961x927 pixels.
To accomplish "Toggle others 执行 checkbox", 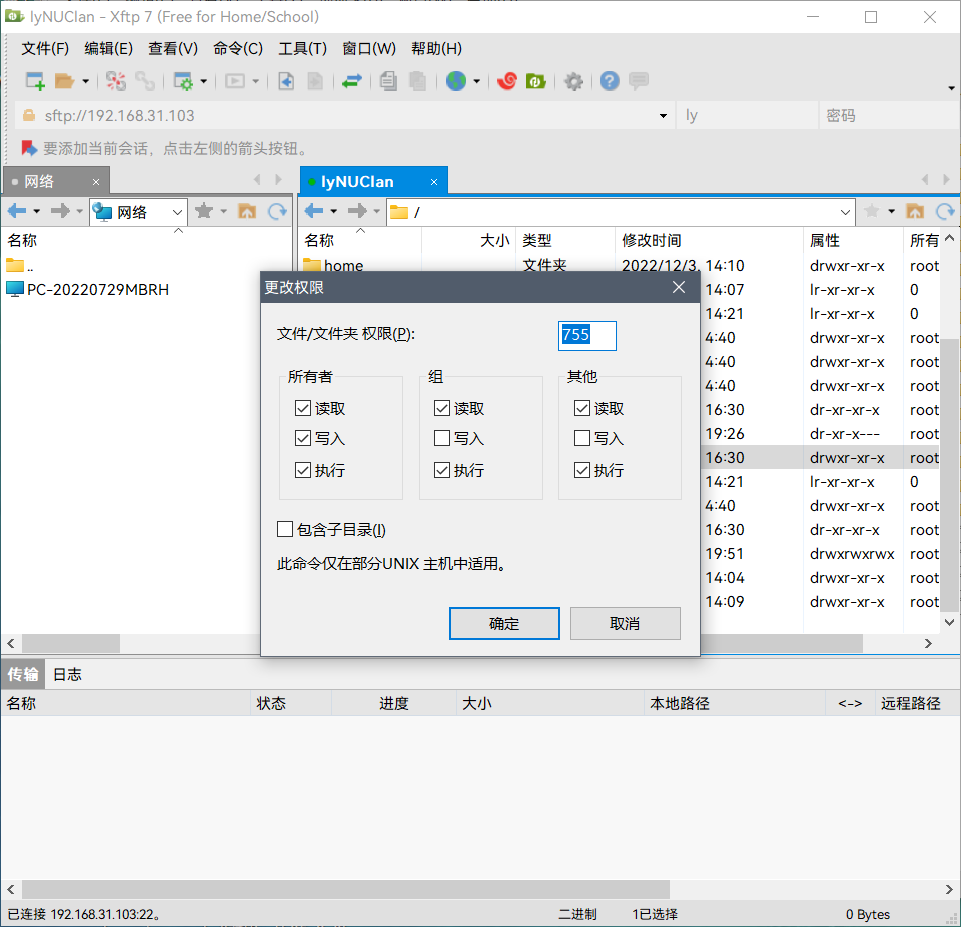I will [x=582, y=470].
